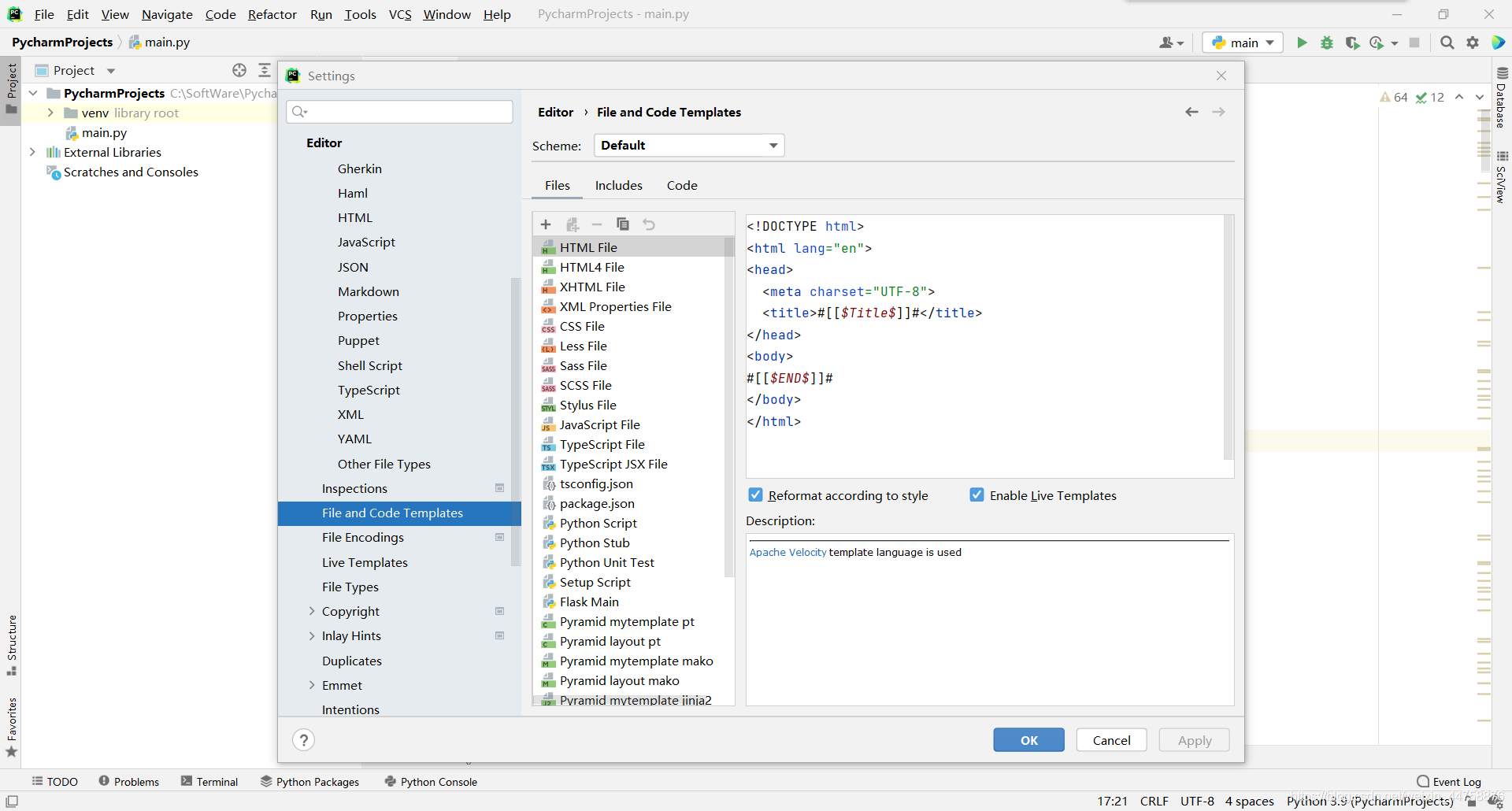
Task: Click the locate target icon in Project panel
Action: 239,70
